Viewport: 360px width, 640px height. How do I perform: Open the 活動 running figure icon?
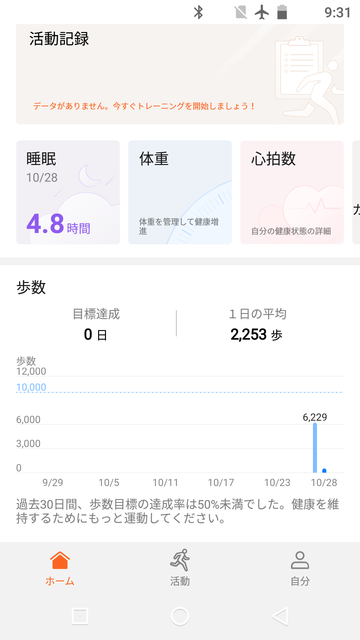(x=180, y=560)
